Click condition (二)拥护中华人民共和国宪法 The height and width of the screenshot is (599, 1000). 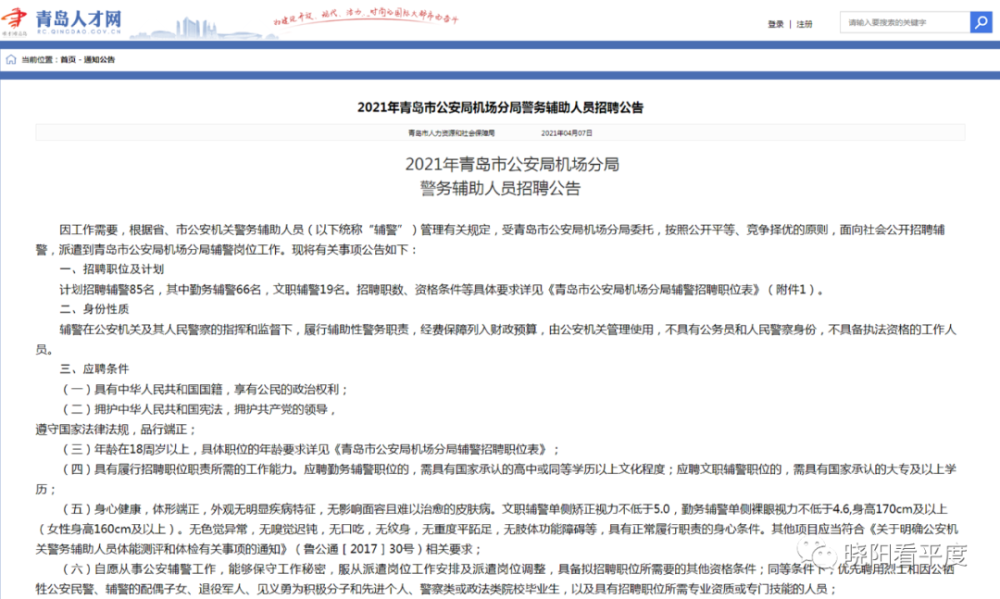coord(198,409)
